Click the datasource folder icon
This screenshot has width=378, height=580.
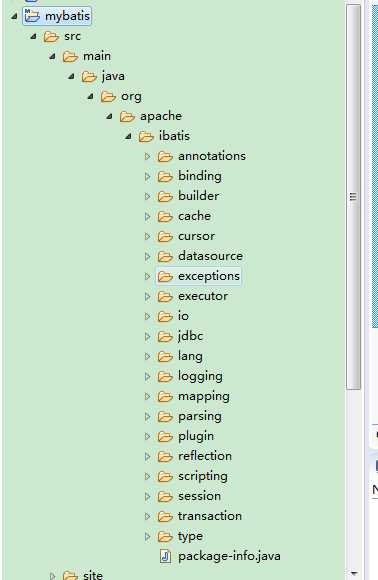(165, 256)
